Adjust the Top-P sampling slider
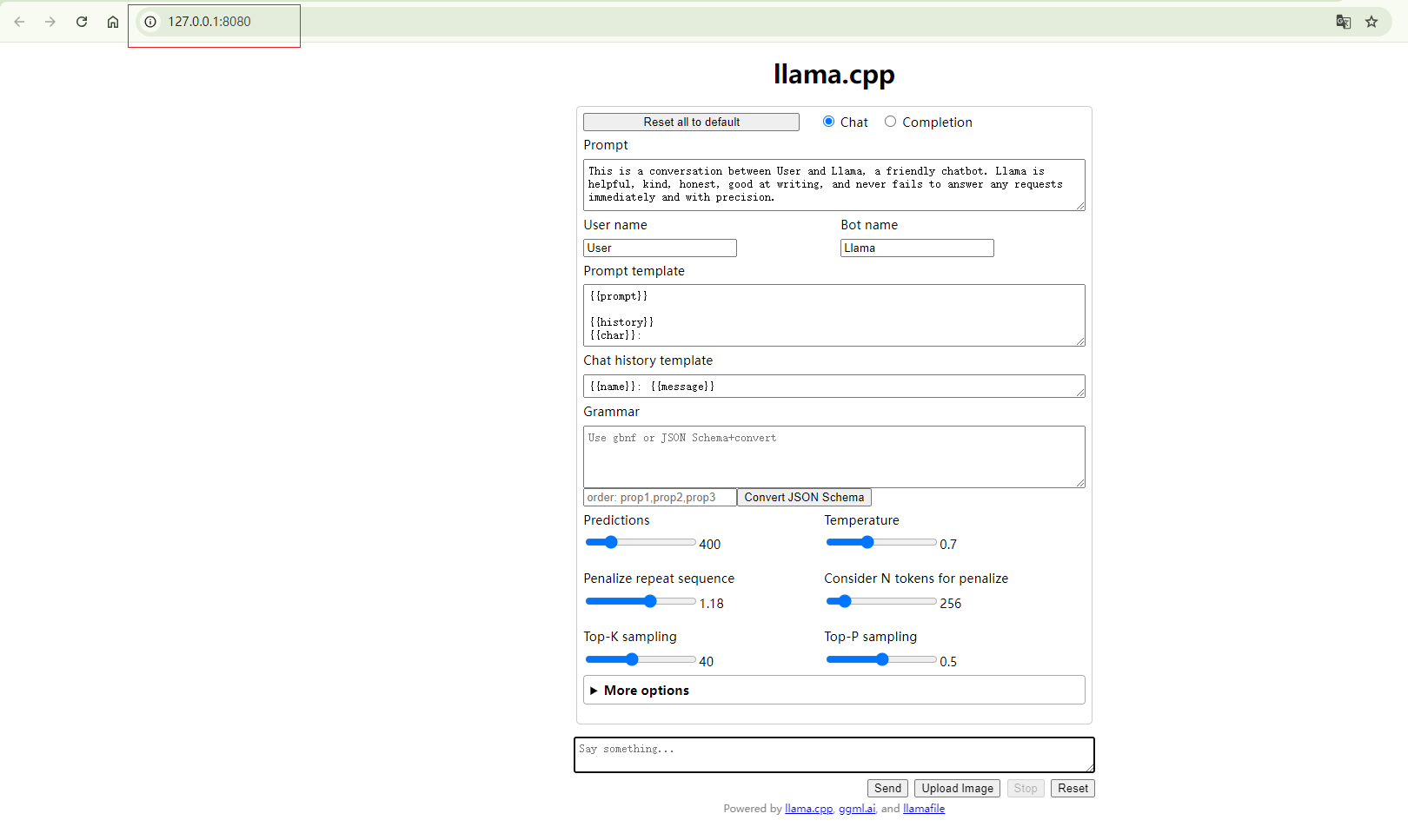 [x=881, y=659]
